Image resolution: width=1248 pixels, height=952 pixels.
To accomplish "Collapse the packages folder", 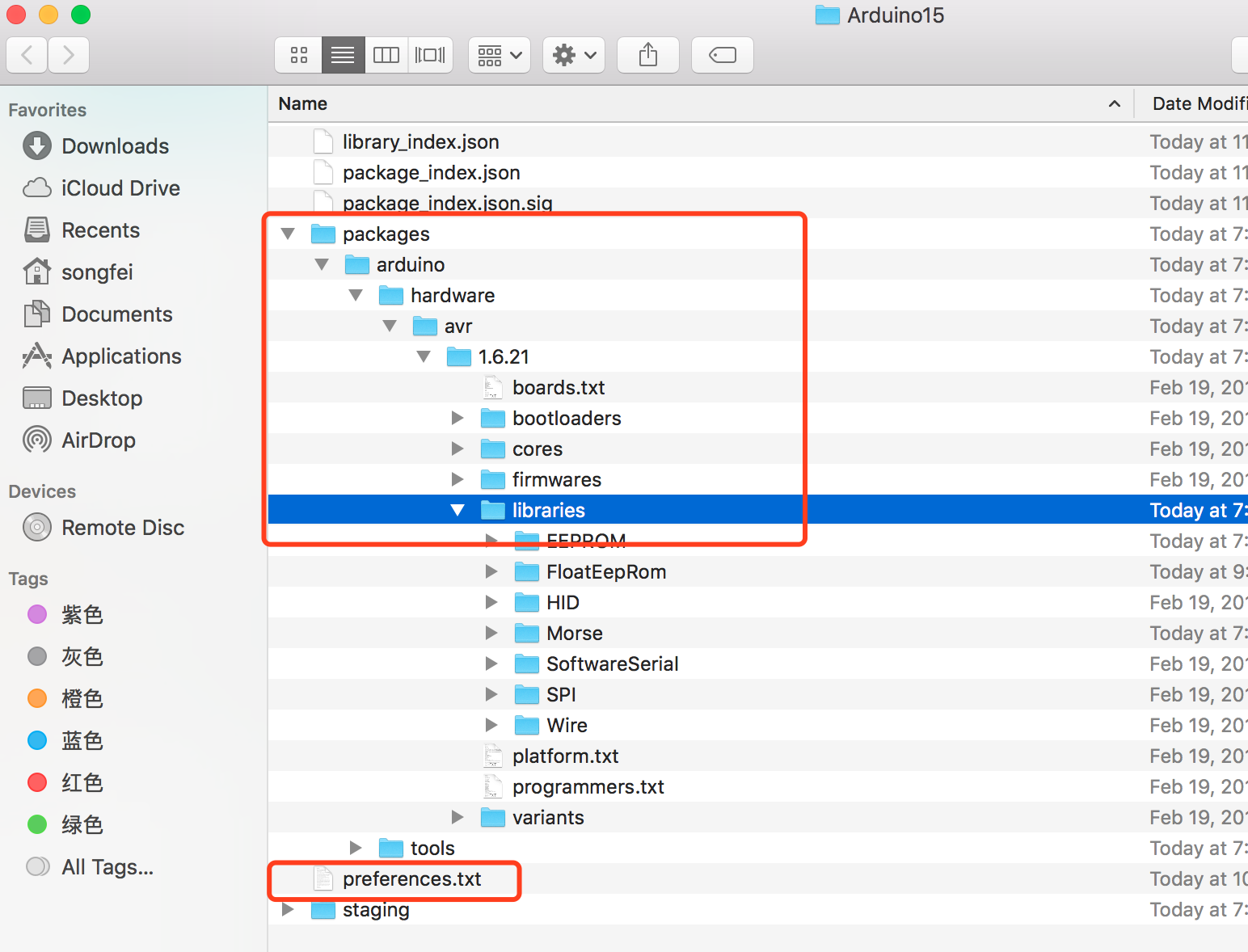I will [x=288, y=234].
